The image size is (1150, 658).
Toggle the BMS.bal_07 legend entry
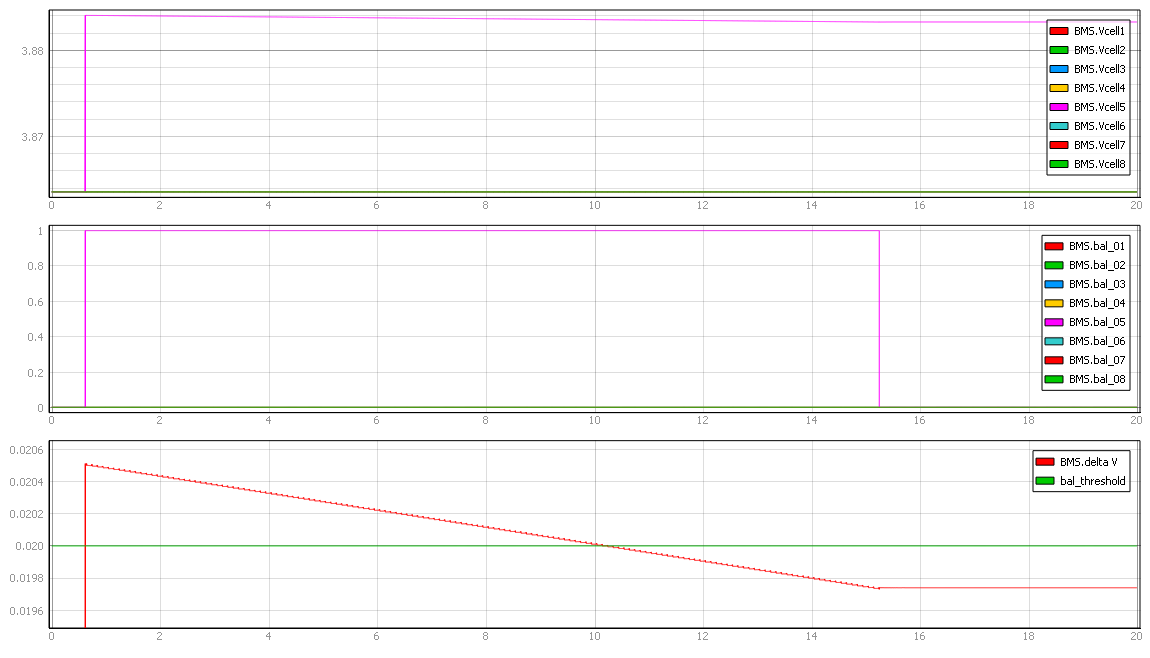1097,360
